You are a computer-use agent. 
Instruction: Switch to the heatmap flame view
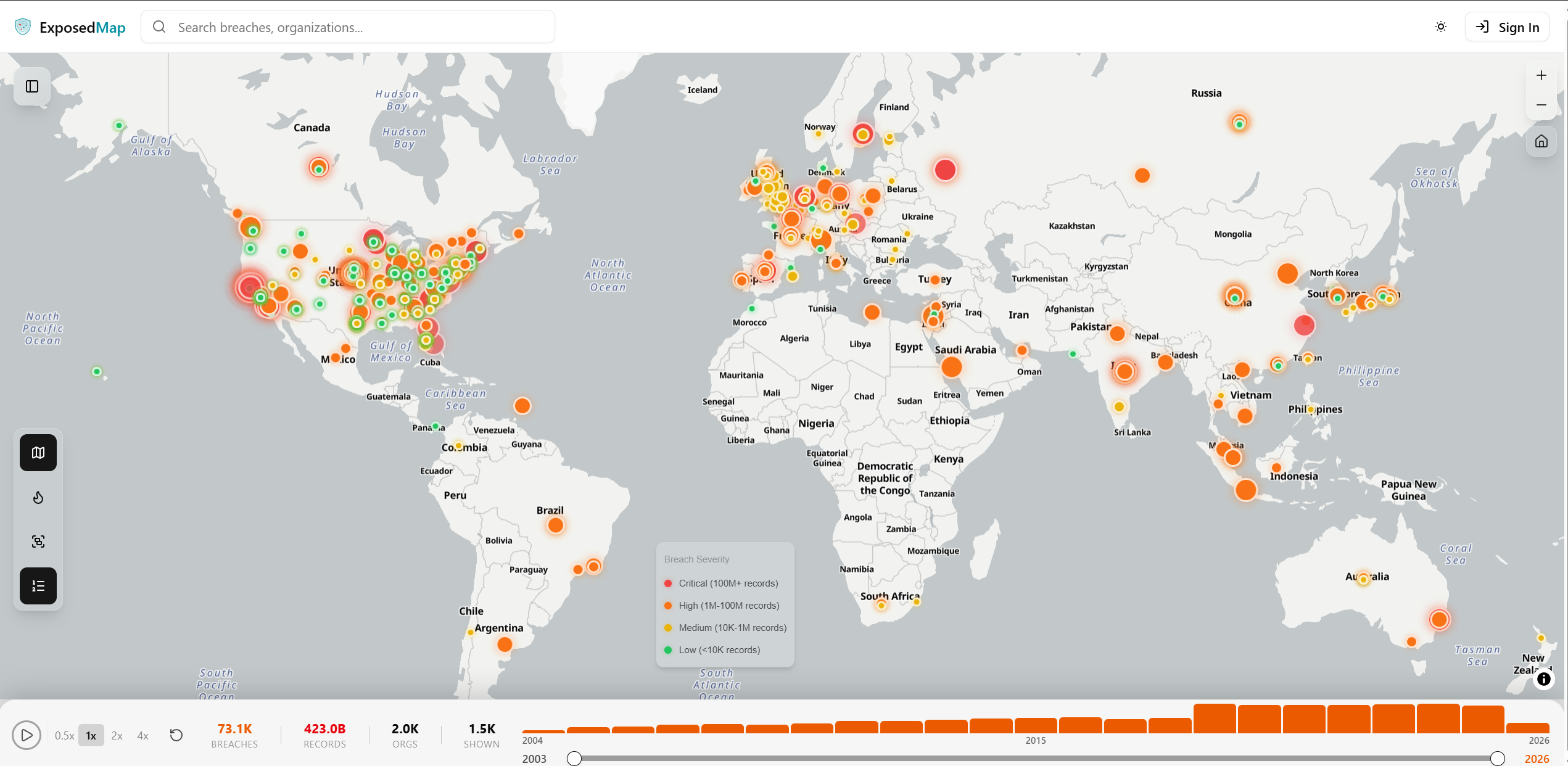[38, 497]
